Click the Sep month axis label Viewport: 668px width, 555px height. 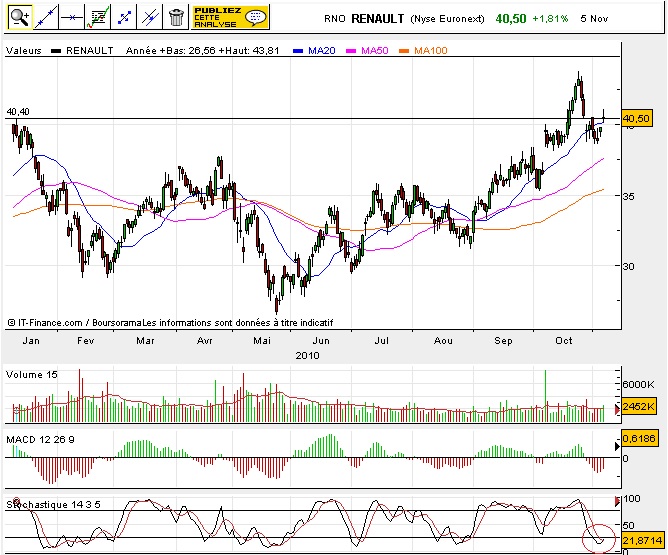[504, 341]
